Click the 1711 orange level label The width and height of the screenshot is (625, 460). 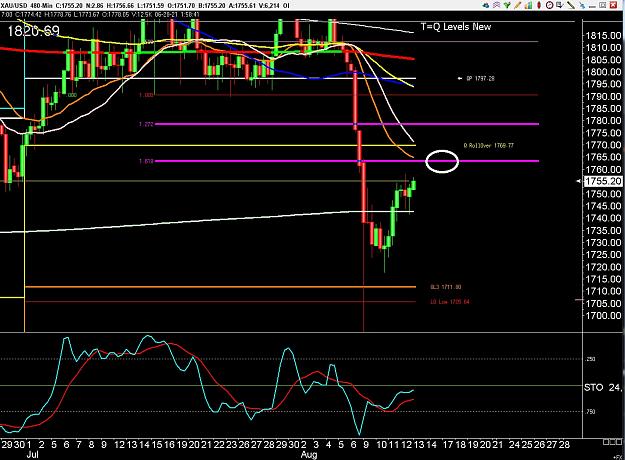tap(446, 287)
